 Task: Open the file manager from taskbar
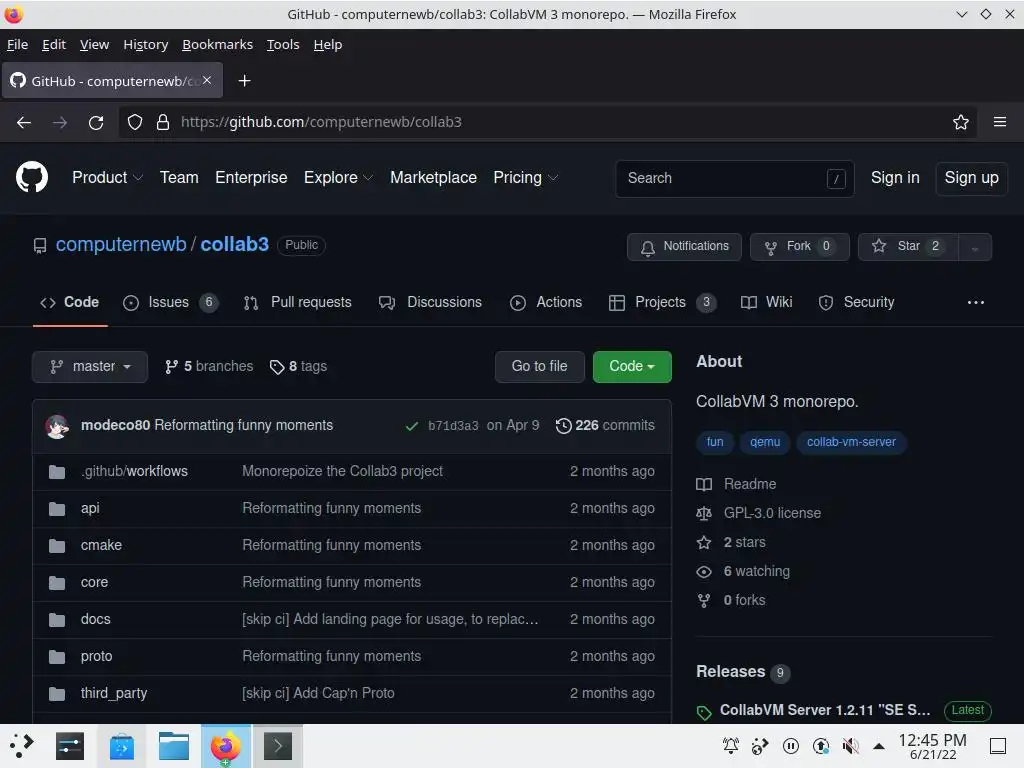pyautogui.click(x=174, y=746)
